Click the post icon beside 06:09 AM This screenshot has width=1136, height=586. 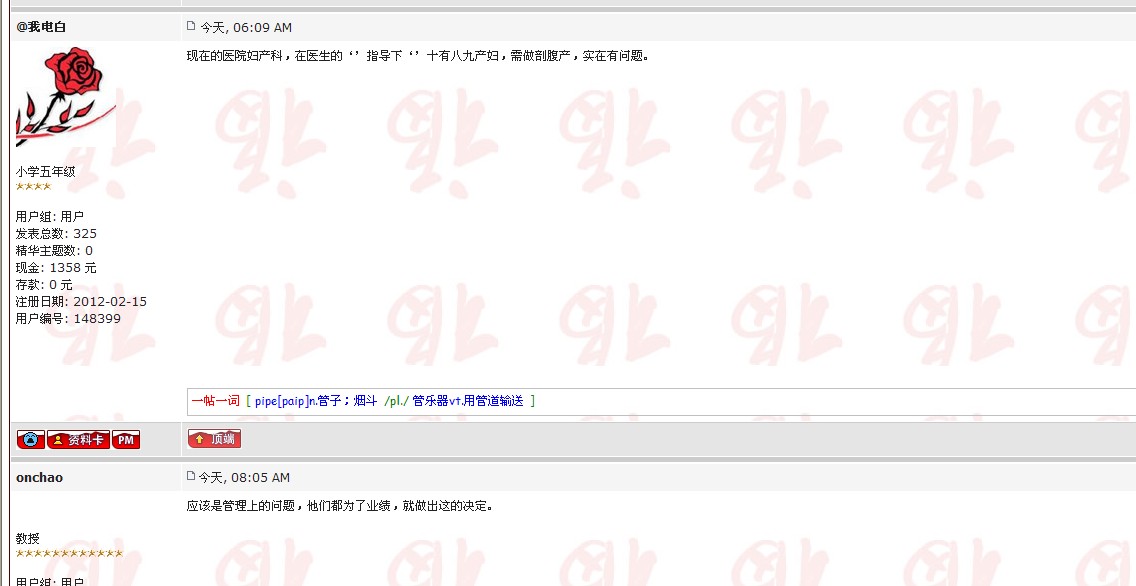tap(191, 26)
